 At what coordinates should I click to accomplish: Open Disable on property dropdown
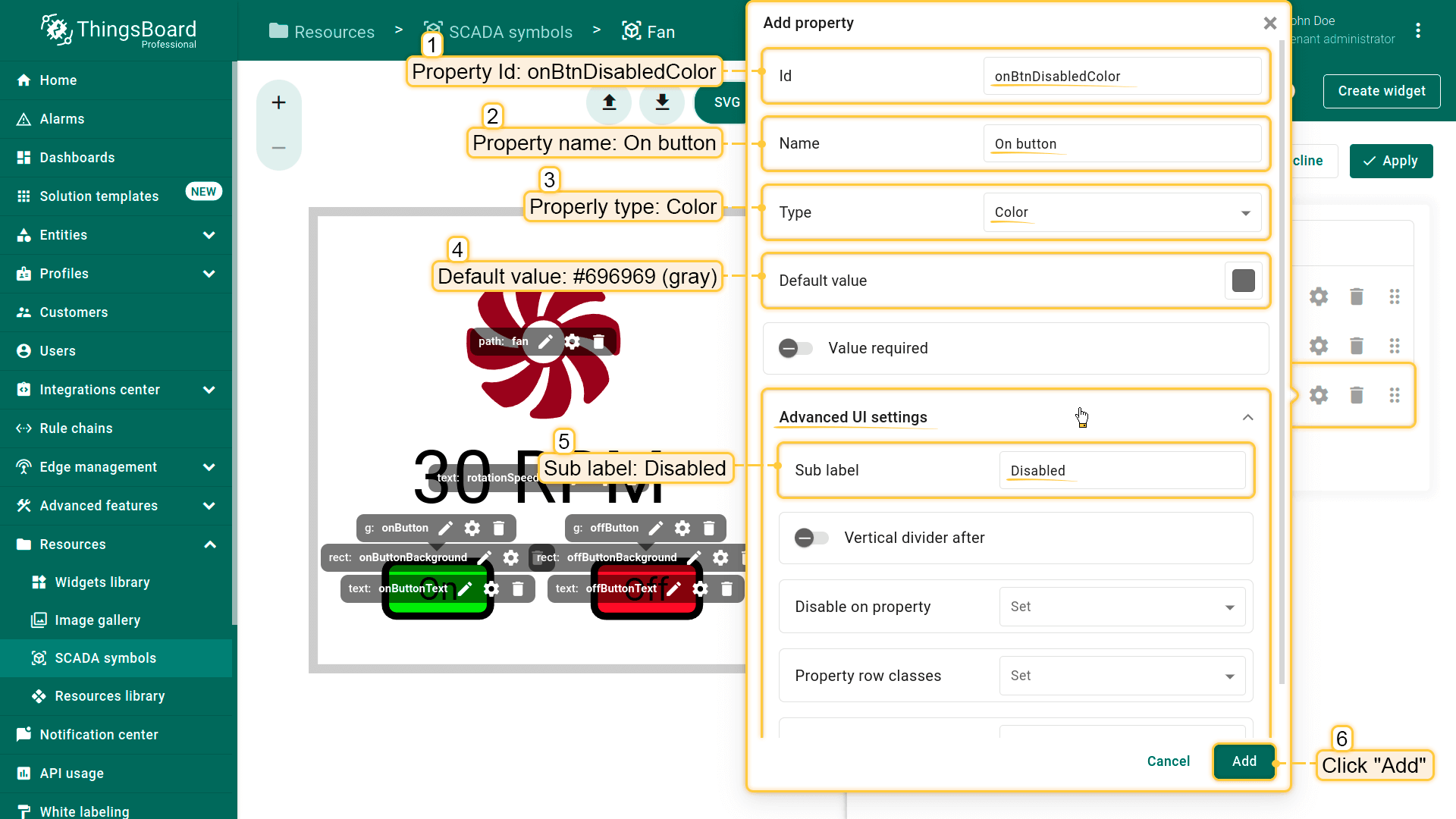point(1122,607)
